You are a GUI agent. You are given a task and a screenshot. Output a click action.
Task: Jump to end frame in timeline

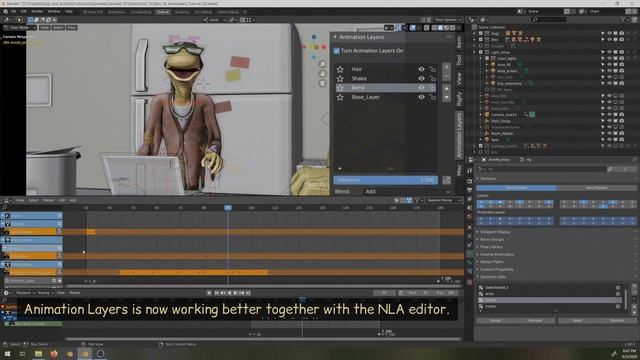248,293
